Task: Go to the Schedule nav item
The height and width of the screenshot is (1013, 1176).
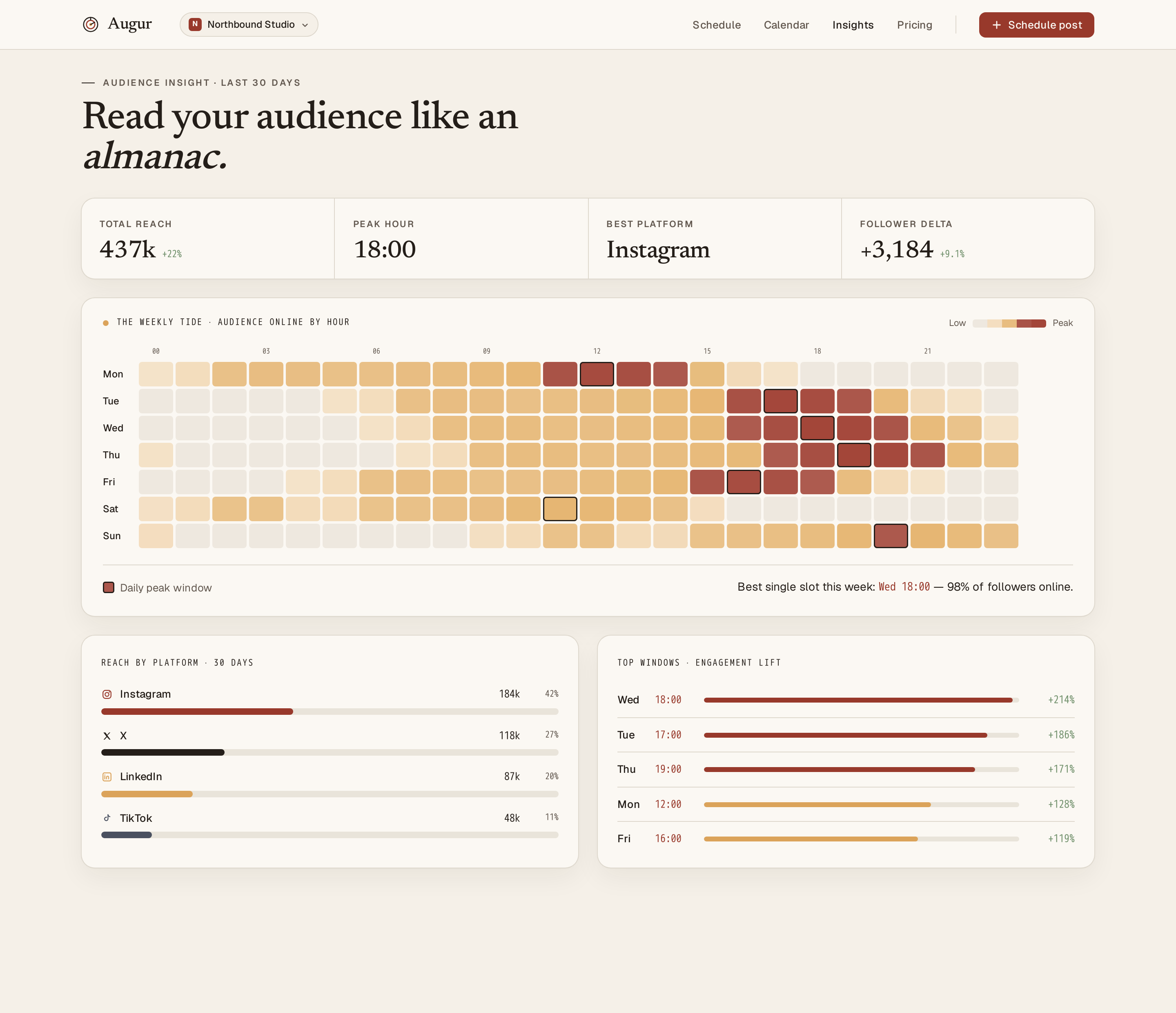Action: pyautogui.click(x=716, y=25)
